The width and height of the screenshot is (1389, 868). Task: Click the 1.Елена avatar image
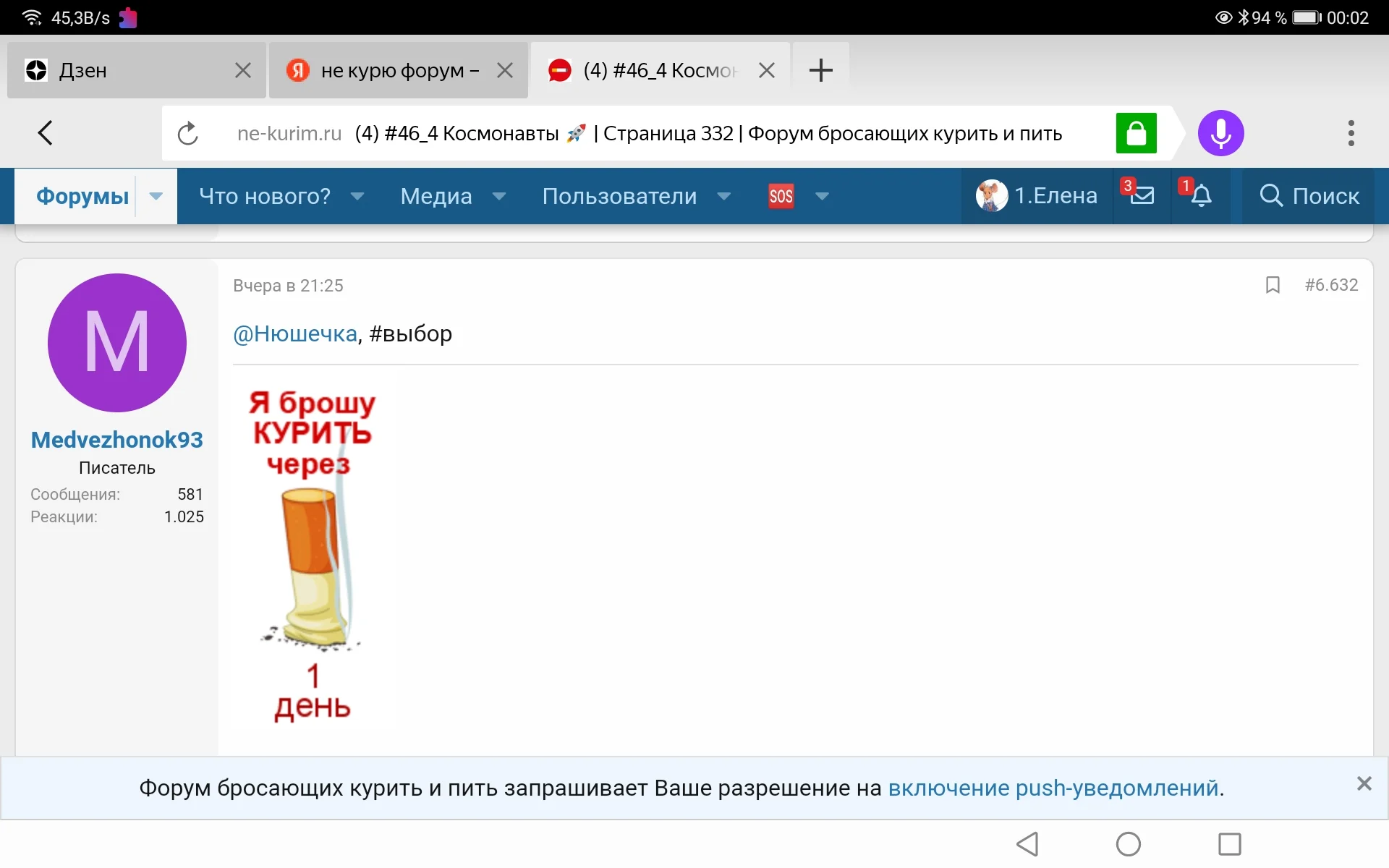coord(992,195)
